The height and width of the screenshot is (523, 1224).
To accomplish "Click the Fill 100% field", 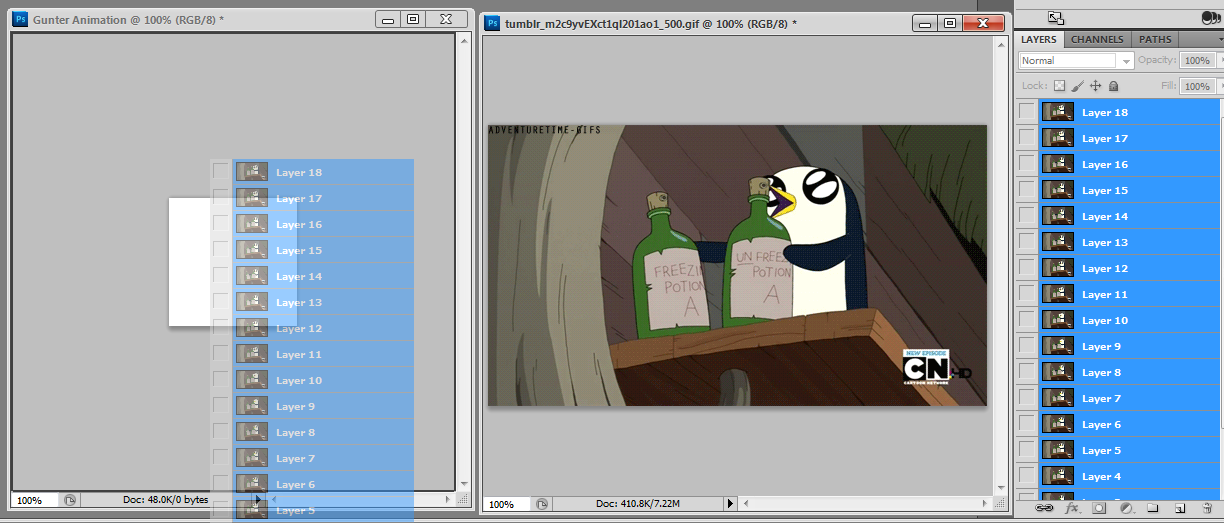I will pyautogui.click(x=1196, y=87).
